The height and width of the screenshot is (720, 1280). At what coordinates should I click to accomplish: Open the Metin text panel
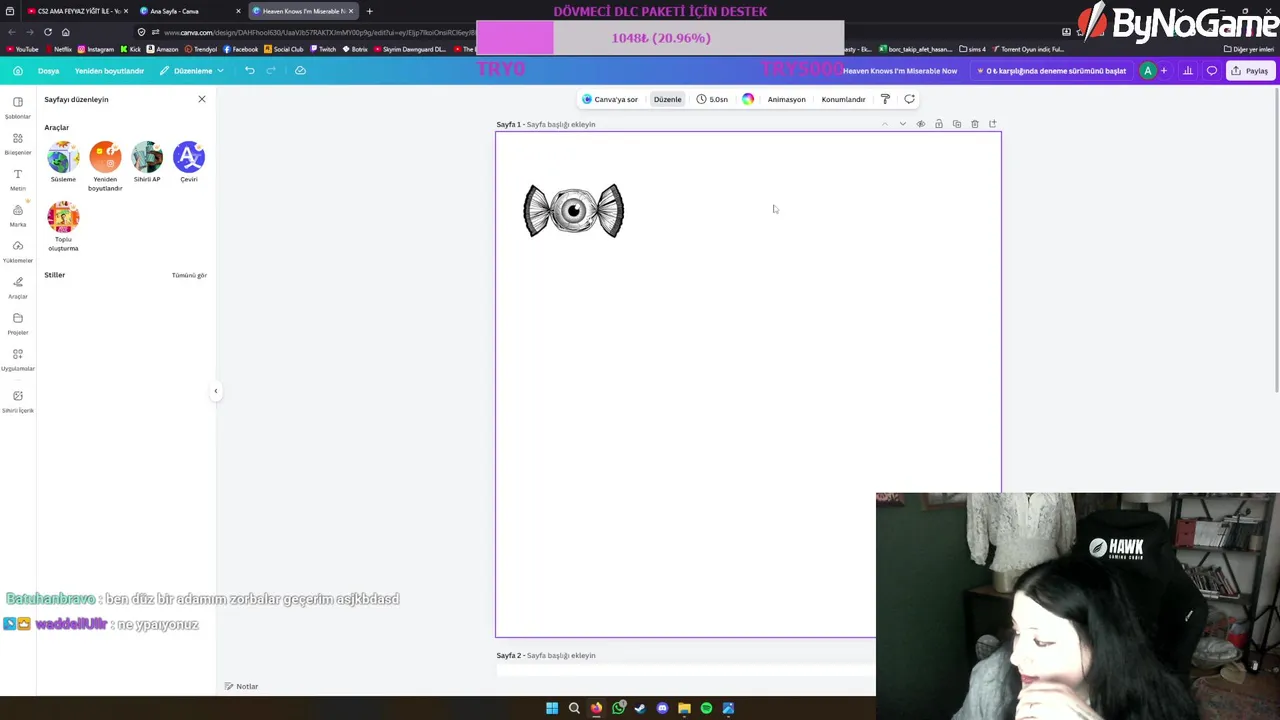click(17, 179)
